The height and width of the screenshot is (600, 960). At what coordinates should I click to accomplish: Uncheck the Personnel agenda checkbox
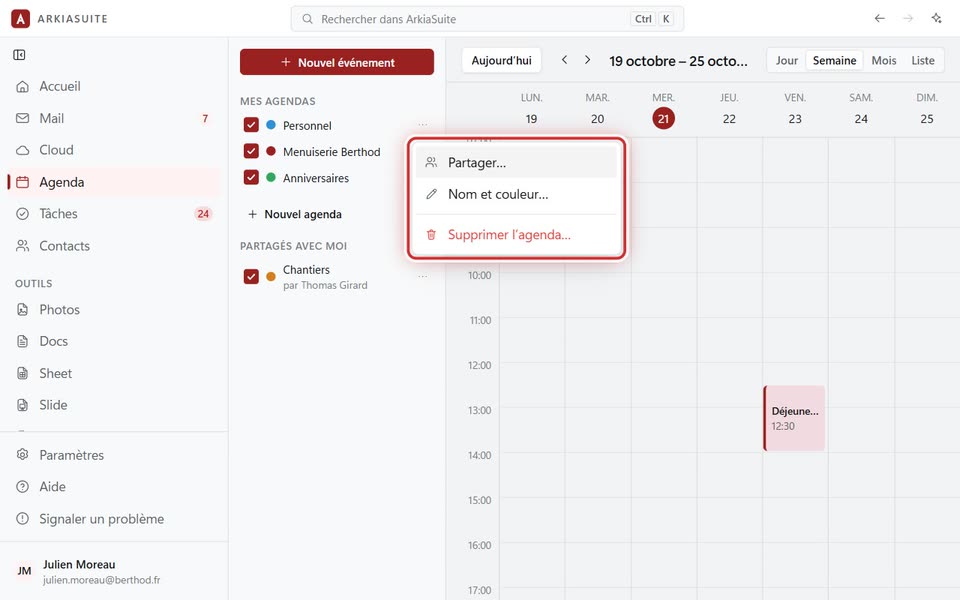click(251, 125)
